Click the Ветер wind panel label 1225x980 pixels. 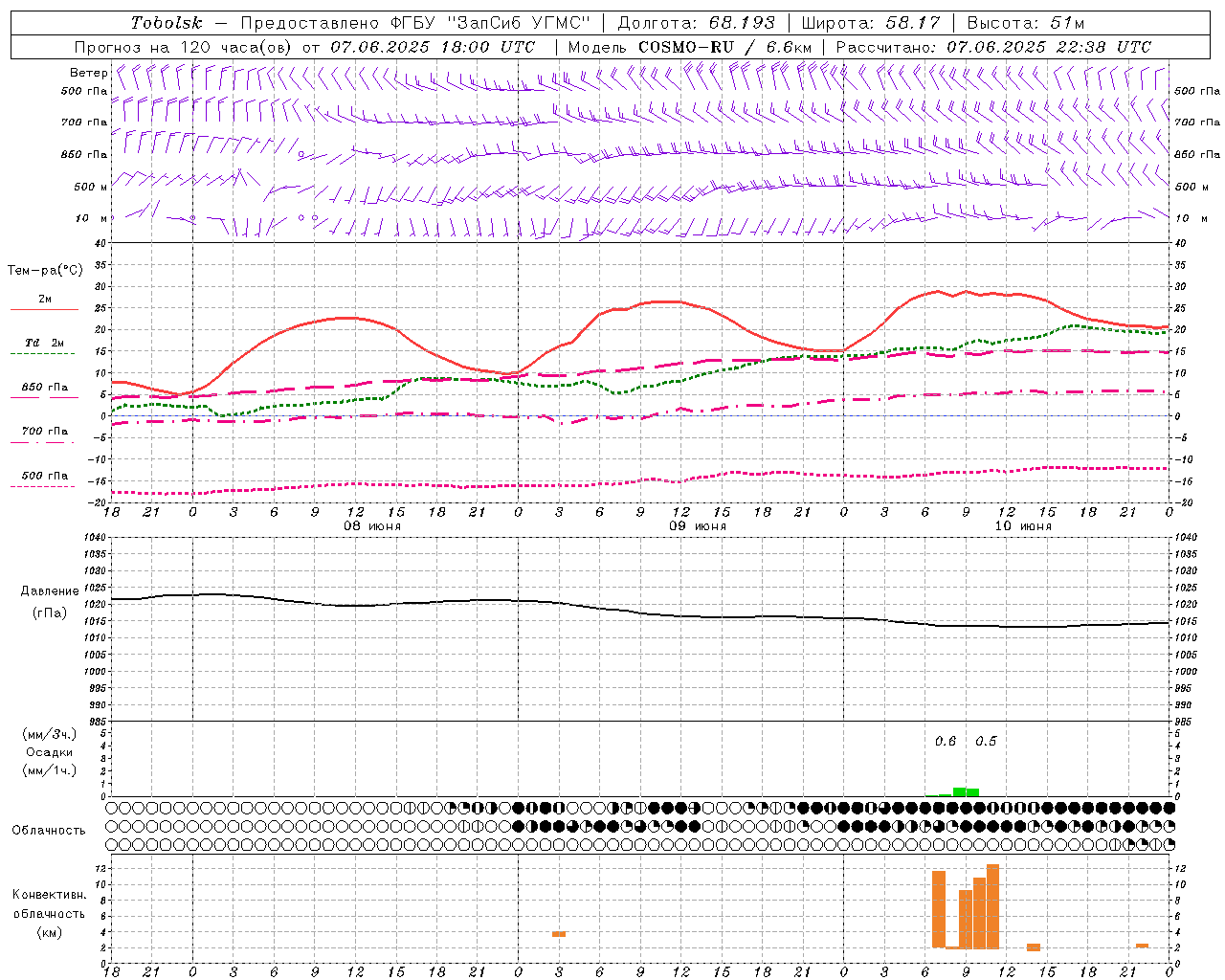click(x=89, y=73)
